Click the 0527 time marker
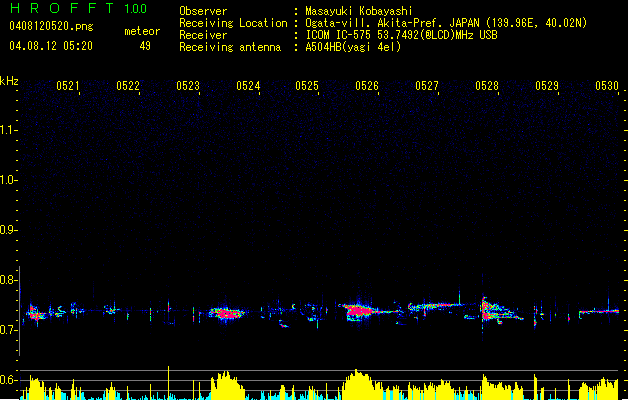The width and height of the screenshot is (629, 400). click(x=427, y=86)
